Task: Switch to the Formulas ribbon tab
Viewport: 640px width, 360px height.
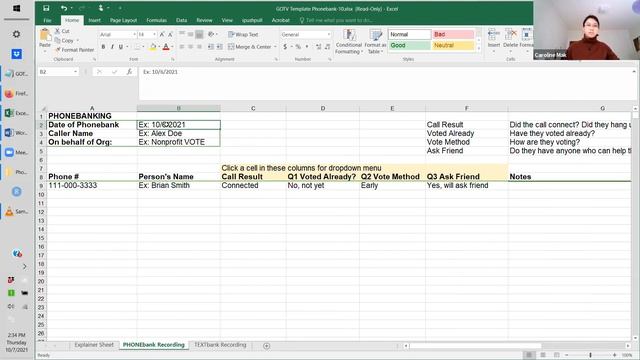Action: [x=156, y=20]
